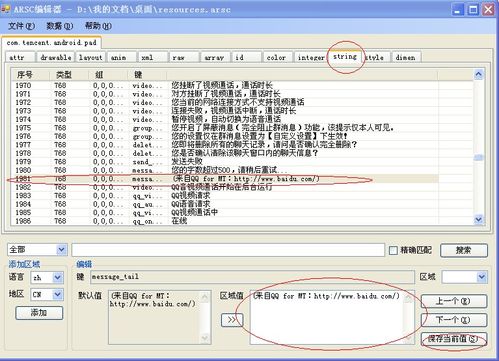Select the color tab

(276, 58)
